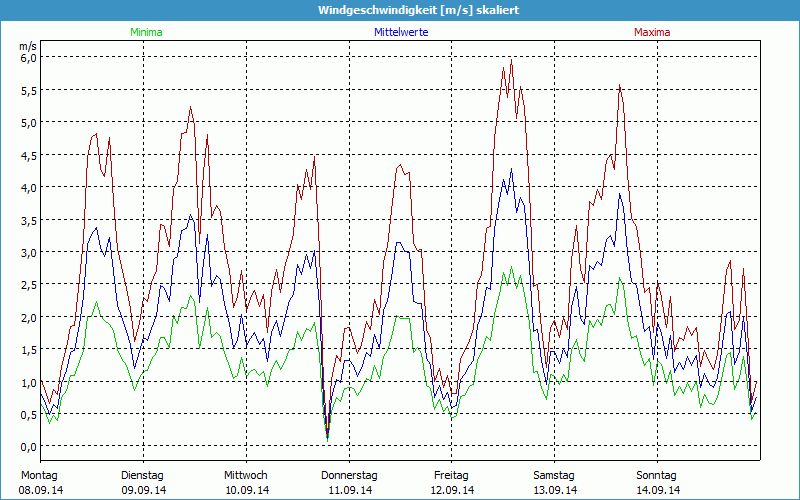Click the blue Mittelwerte legend label
This screenshot has height=500, width=800.
[x=401, y=32]
